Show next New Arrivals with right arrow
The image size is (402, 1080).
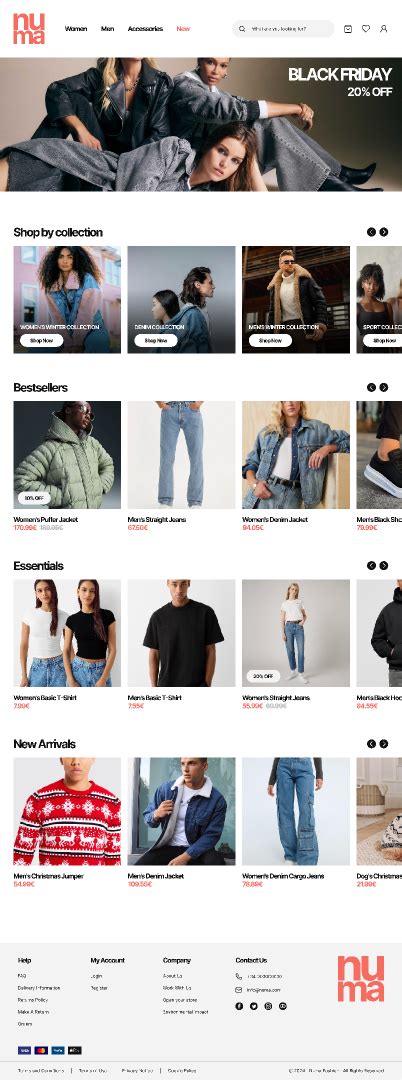383,744
